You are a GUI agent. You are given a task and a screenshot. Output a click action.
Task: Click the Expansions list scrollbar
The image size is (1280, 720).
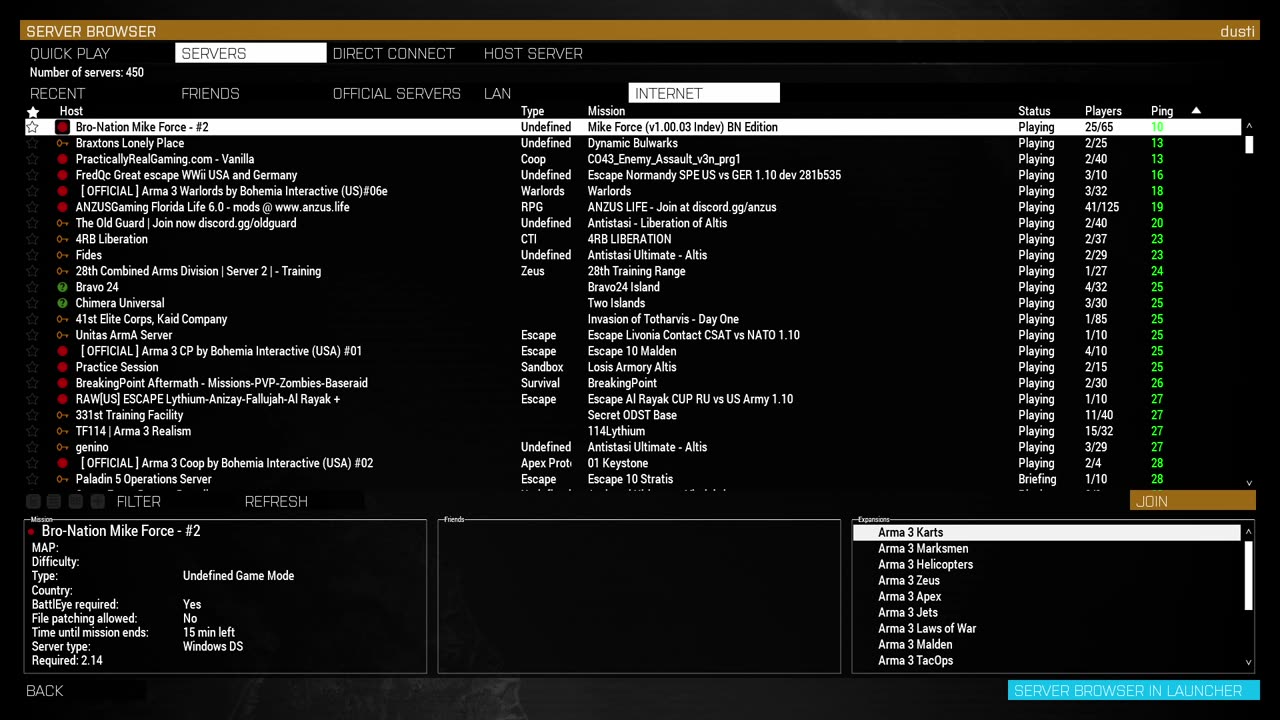1249,575
